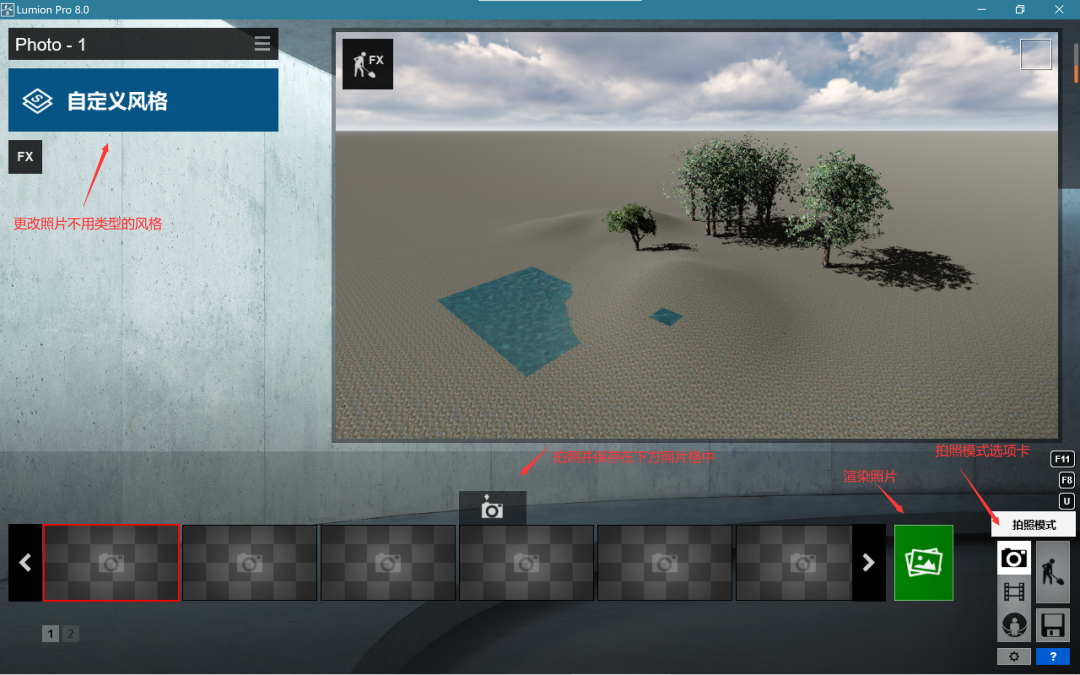Select the fourth empty photo slot
The image size is (1080, 675).
pyautogui.click(x=526, y=563)
